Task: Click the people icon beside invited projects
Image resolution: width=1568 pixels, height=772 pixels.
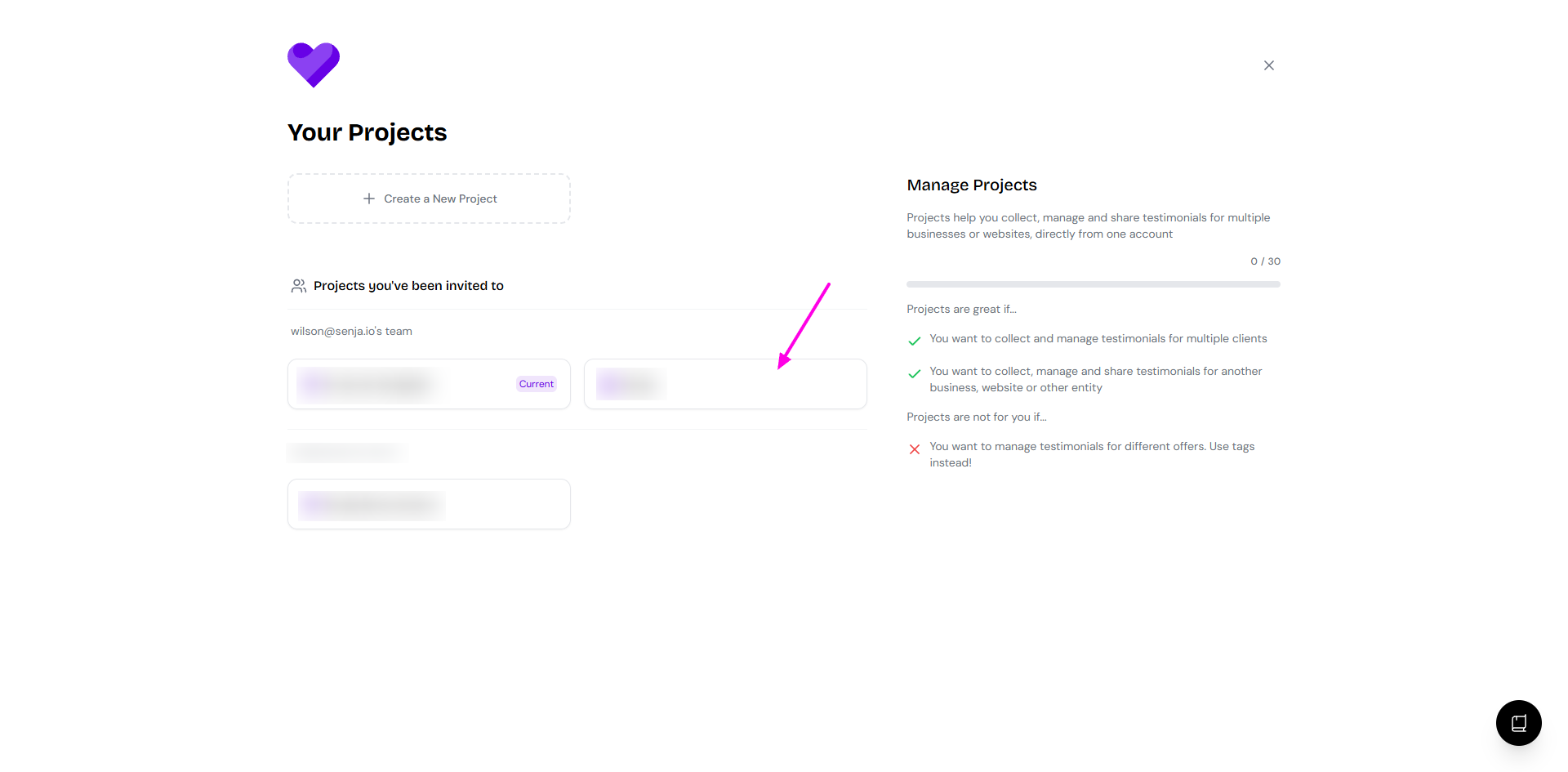Action: (299, 286)
